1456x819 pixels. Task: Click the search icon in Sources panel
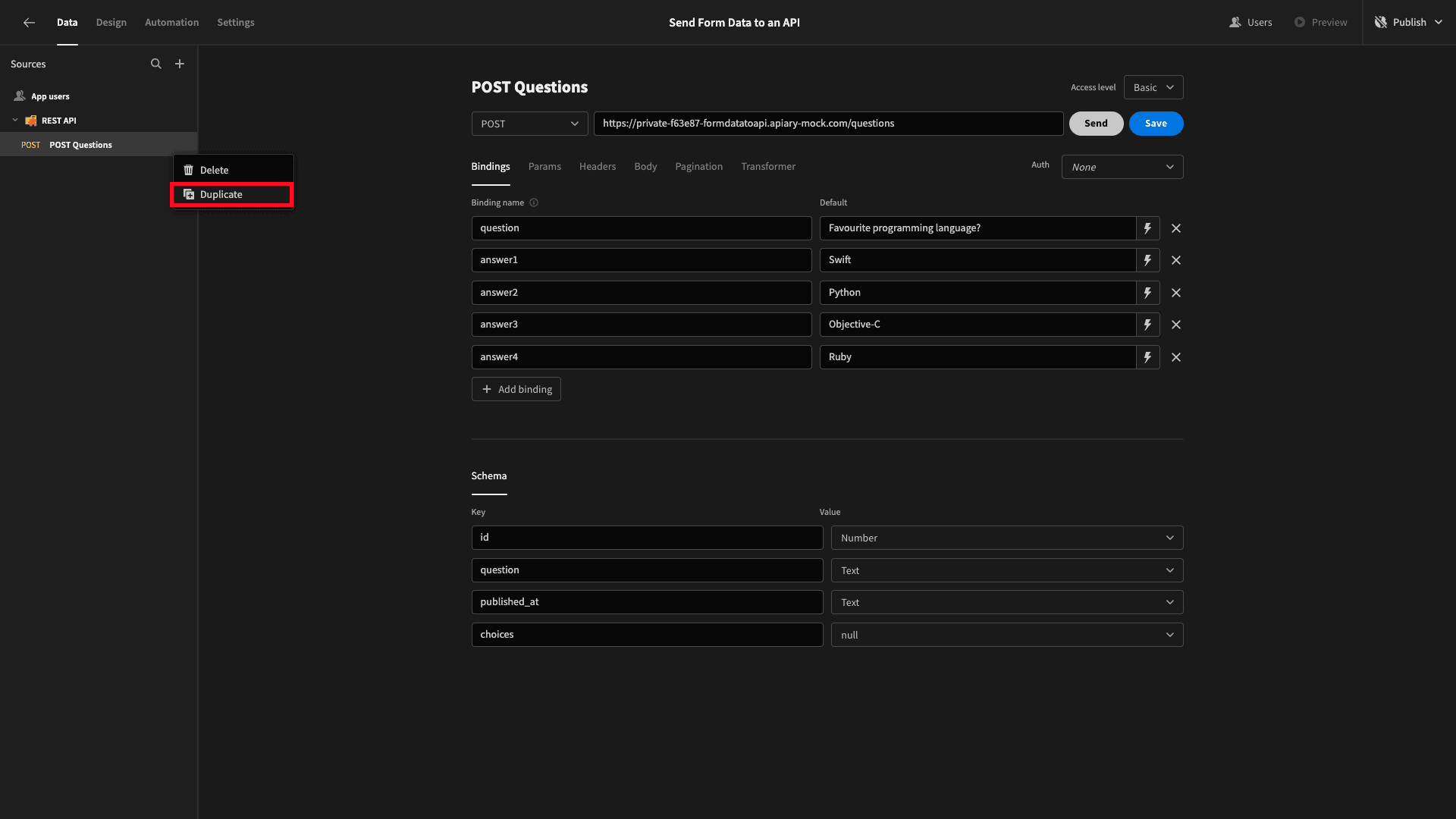[x=155, y=64]
